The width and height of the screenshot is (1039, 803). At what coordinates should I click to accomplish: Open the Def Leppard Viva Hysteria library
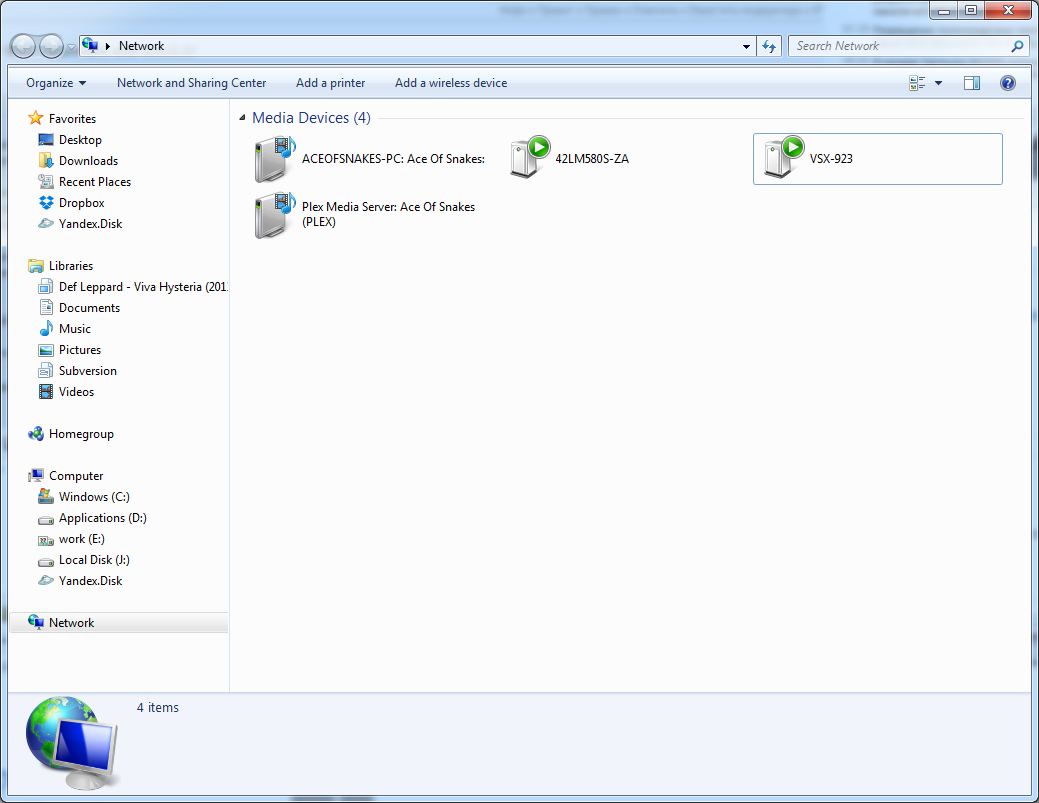[142, 287]
